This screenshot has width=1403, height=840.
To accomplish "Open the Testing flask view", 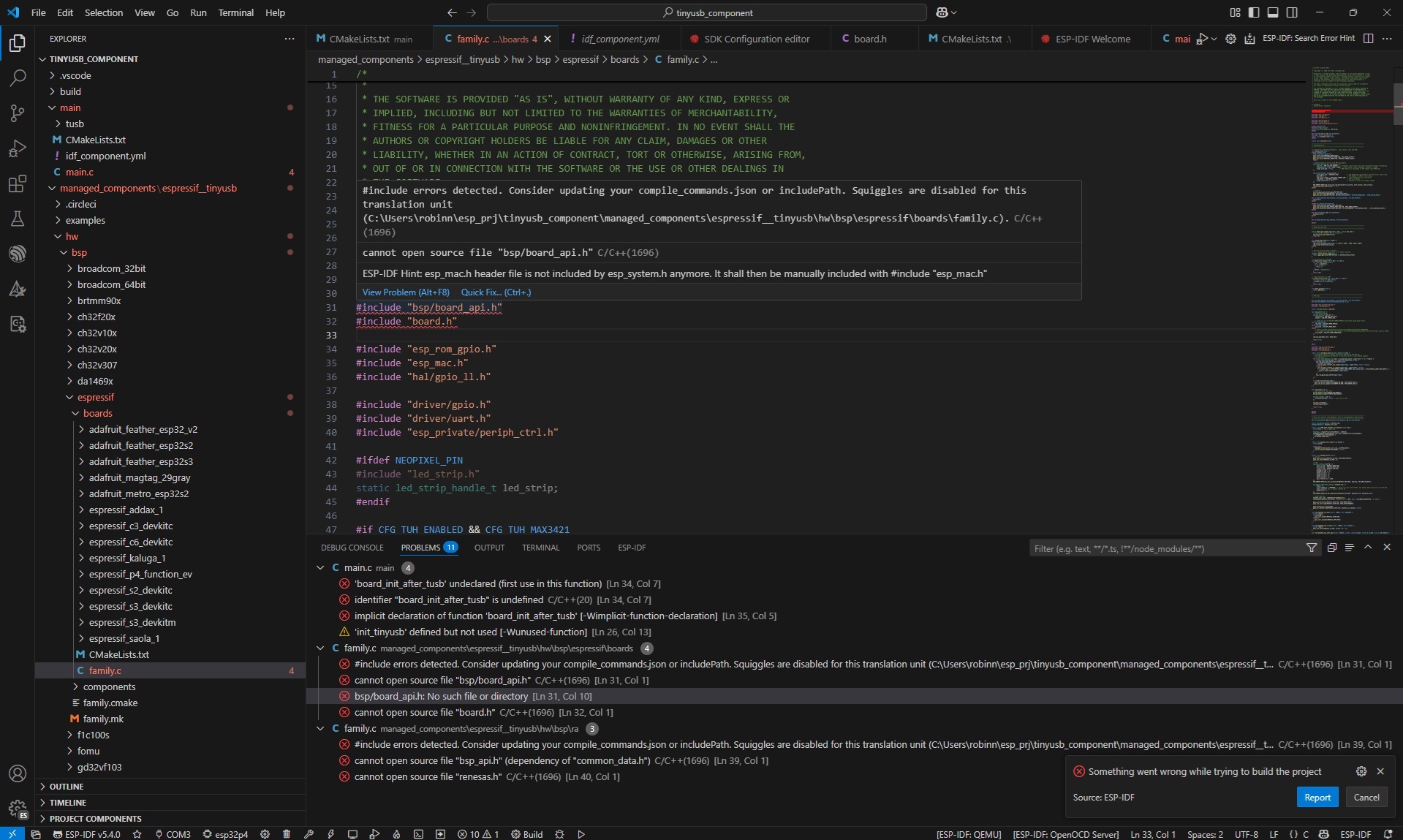I will pyautogui.click(x=18, y=219).
